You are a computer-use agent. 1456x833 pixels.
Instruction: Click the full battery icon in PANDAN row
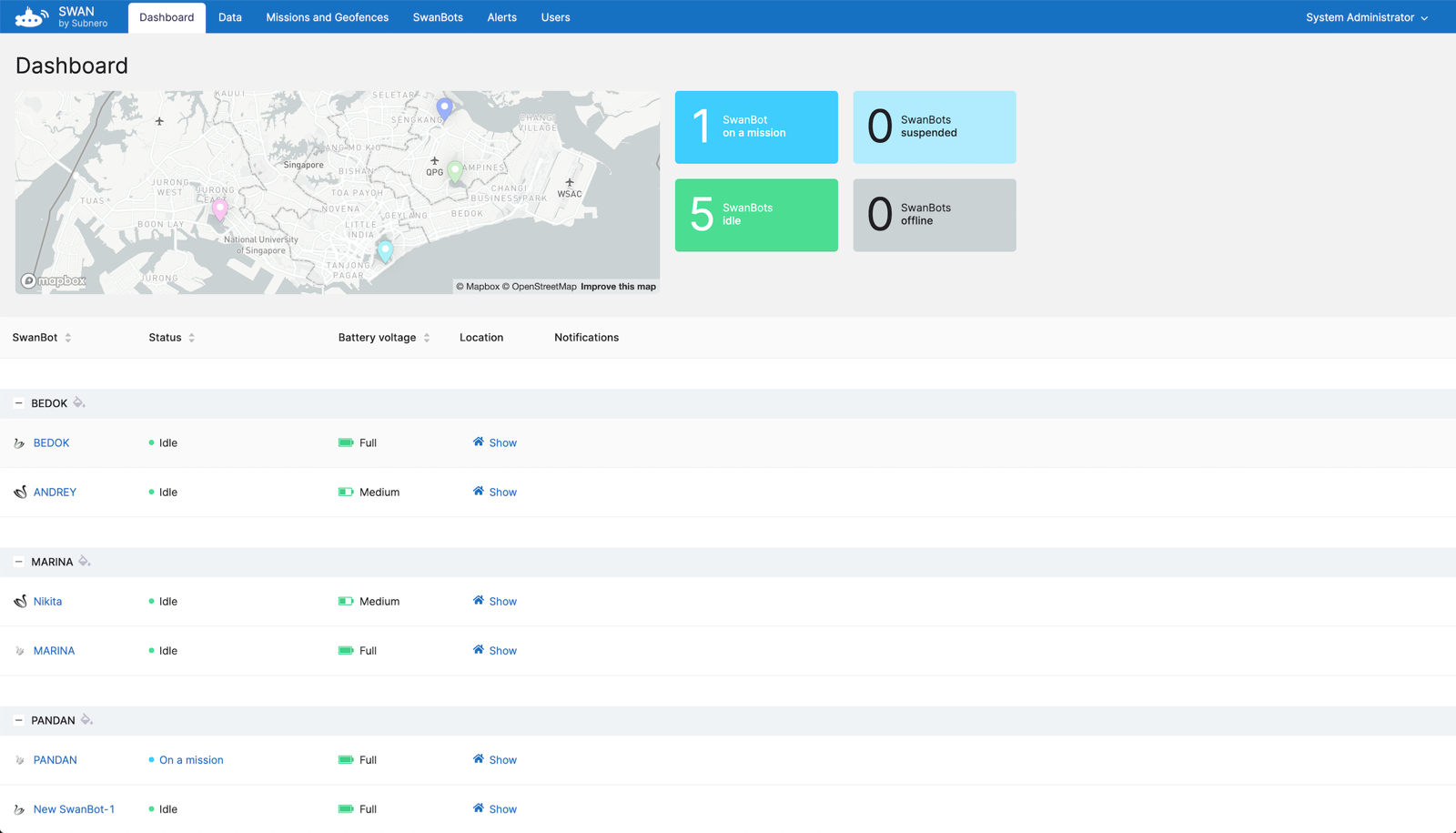click(x=346, y=760)
